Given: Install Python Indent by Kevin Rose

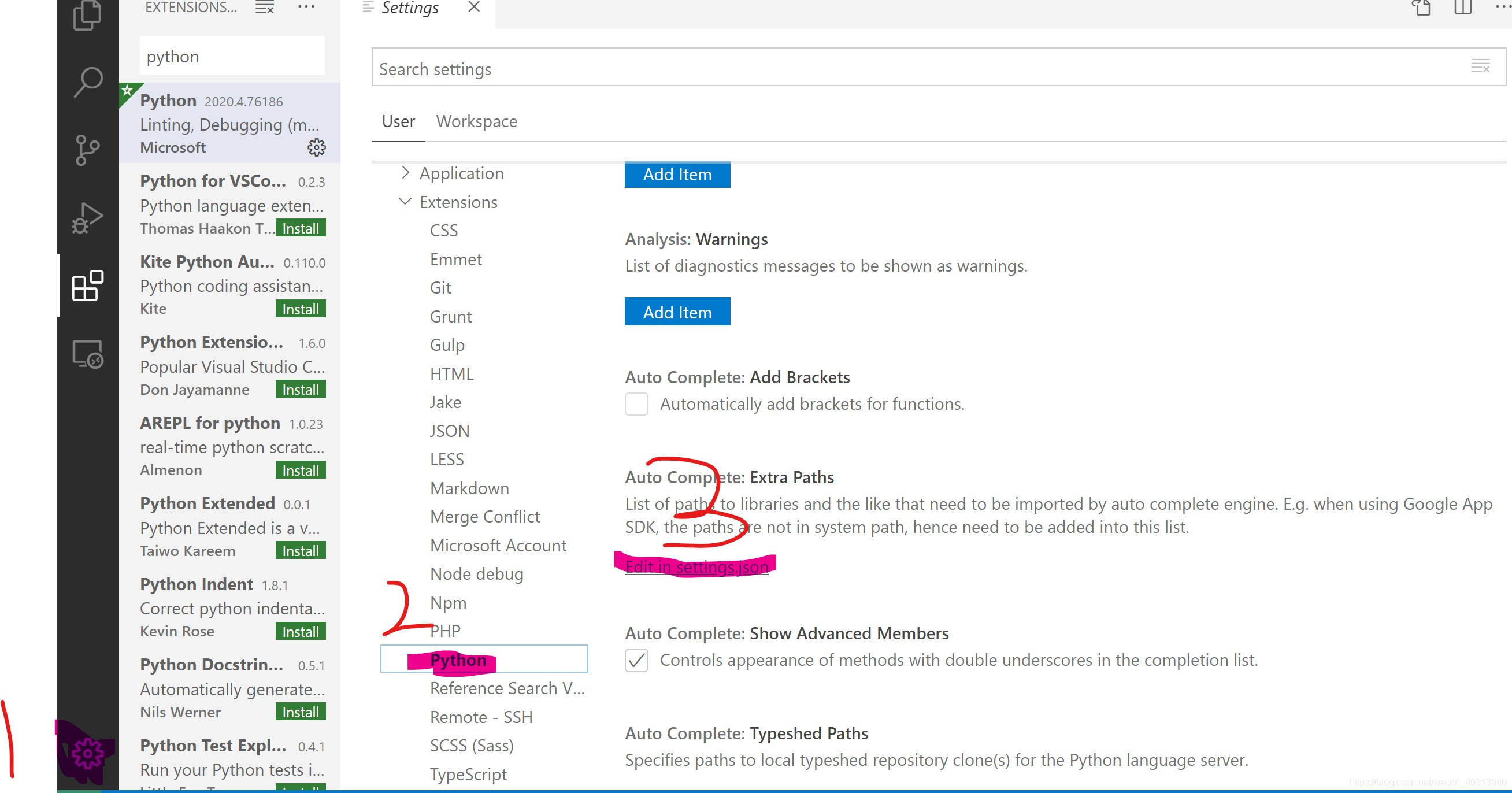Looking at the screenshot, I should (301, 631).
